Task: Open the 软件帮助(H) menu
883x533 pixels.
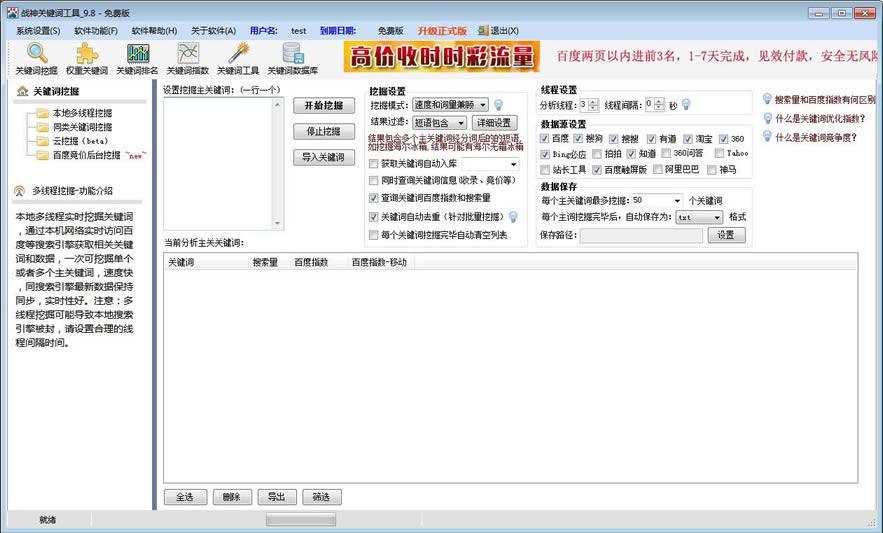Action: pyautogui.click(x=154, y=30)
